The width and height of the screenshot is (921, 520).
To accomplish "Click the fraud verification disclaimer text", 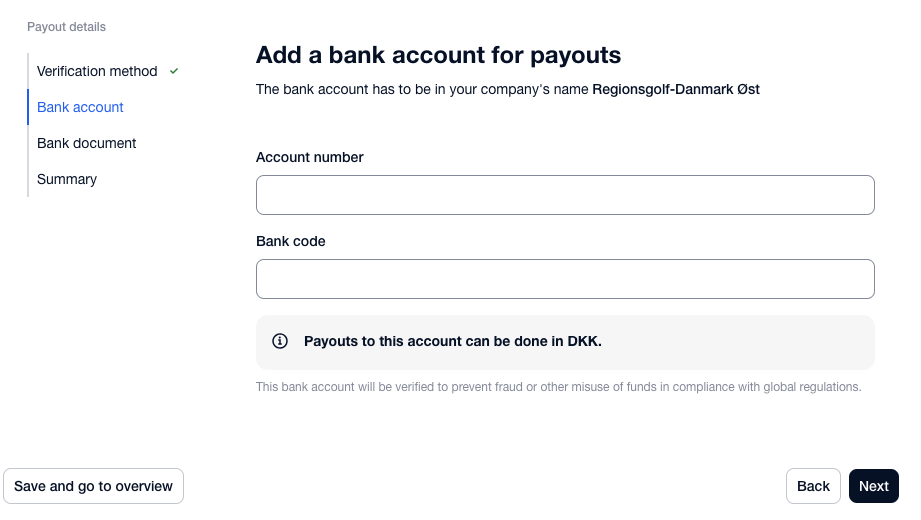I will 559,387.
